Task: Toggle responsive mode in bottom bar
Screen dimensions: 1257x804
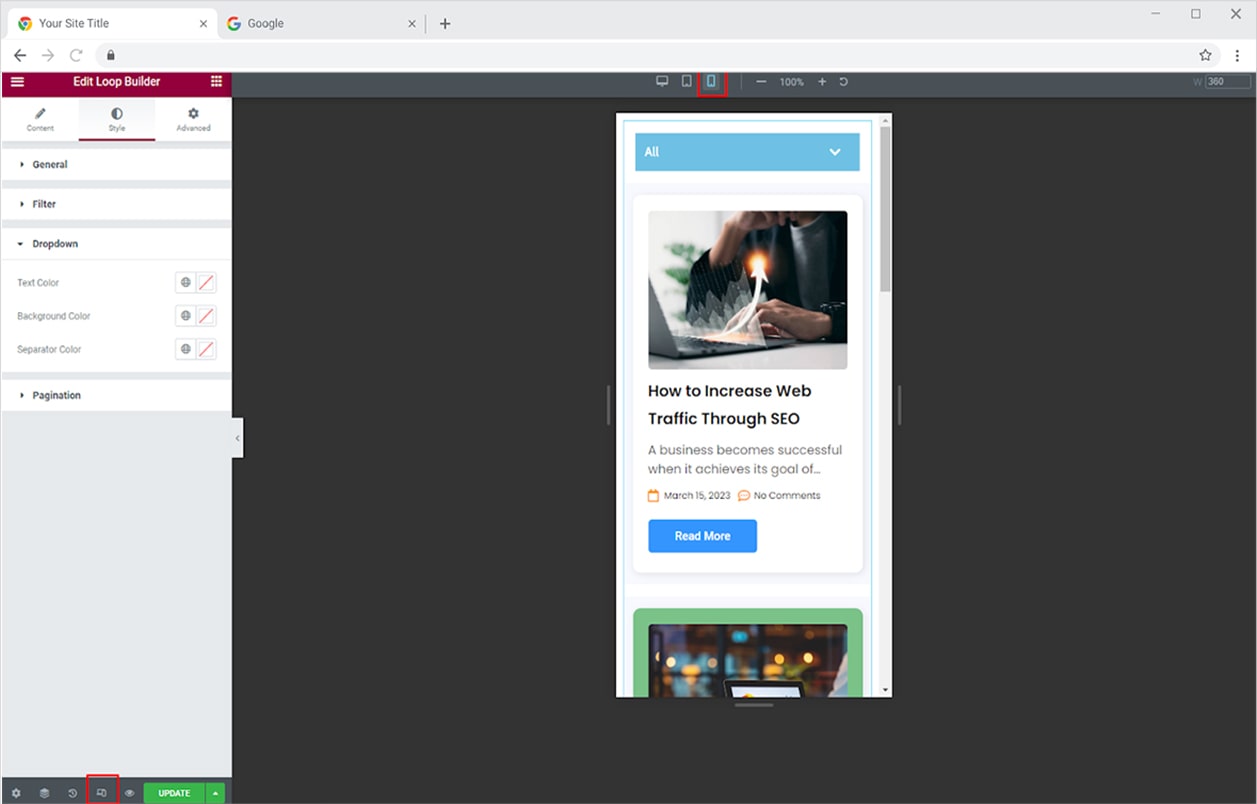Action: (x=102, y=793)
